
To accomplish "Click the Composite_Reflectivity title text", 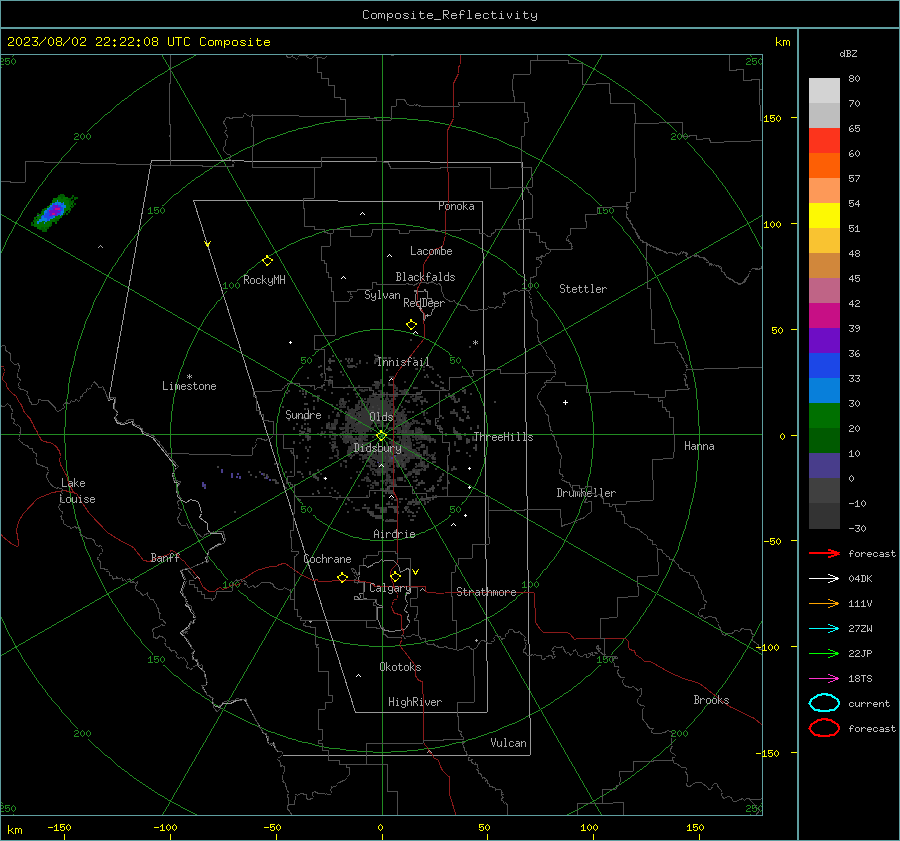I will tap(450, 15).
